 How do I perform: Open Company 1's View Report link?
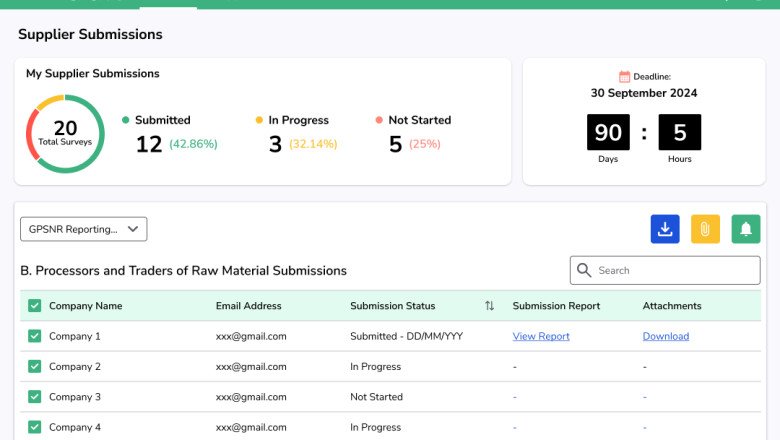pyautogui.click(x=541, y=337)
